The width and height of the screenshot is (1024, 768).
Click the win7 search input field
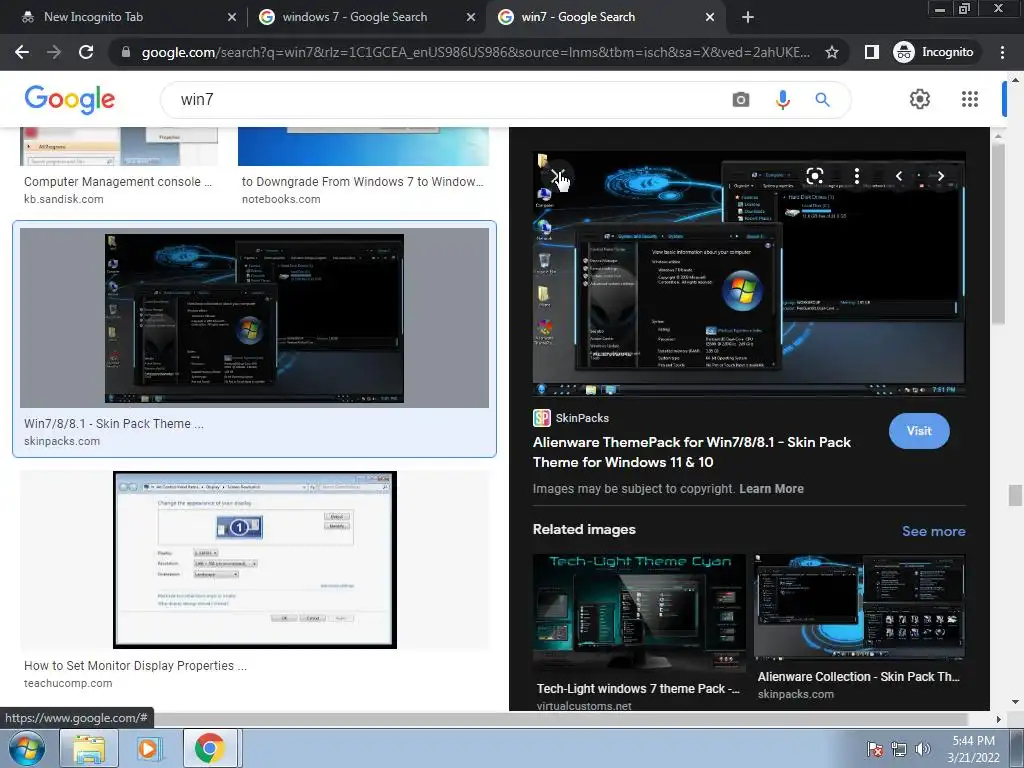point(444,99)
